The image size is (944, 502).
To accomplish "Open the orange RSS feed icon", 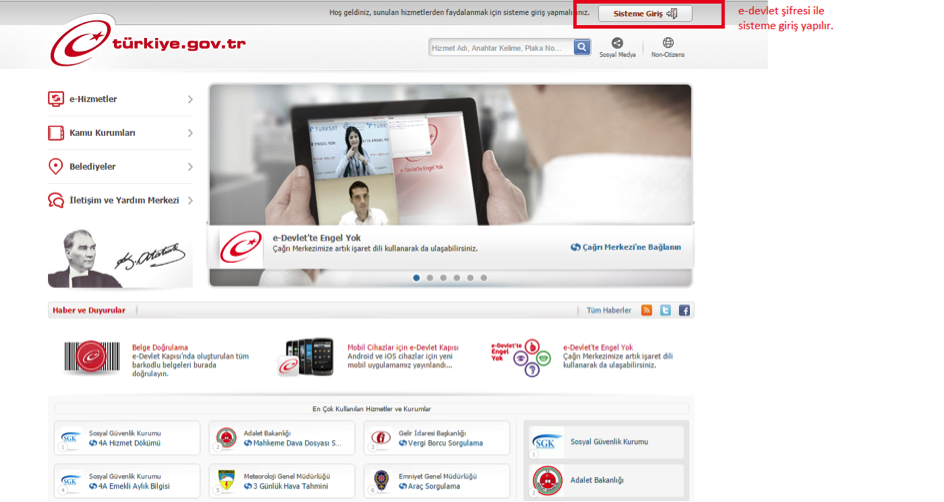I will [647, 310].
